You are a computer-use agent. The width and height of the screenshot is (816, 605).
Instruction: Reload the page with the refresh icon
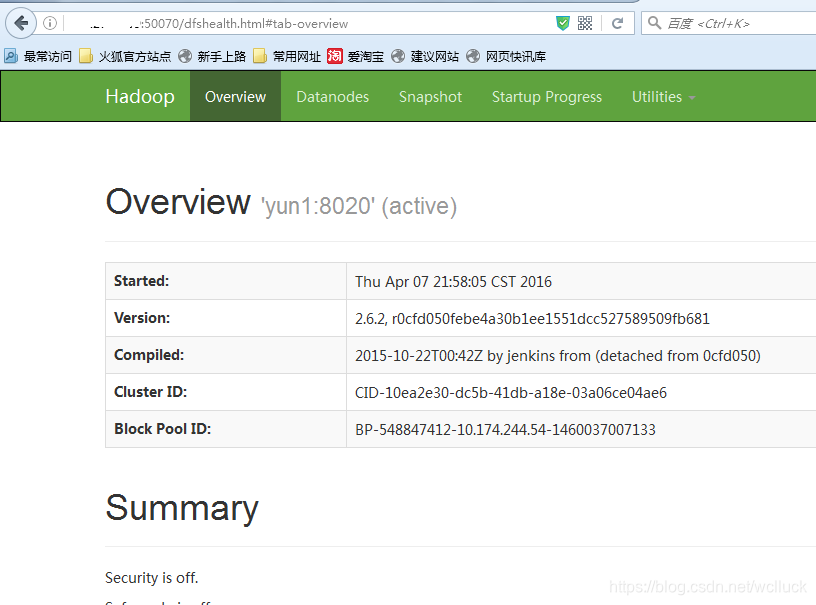617,23
